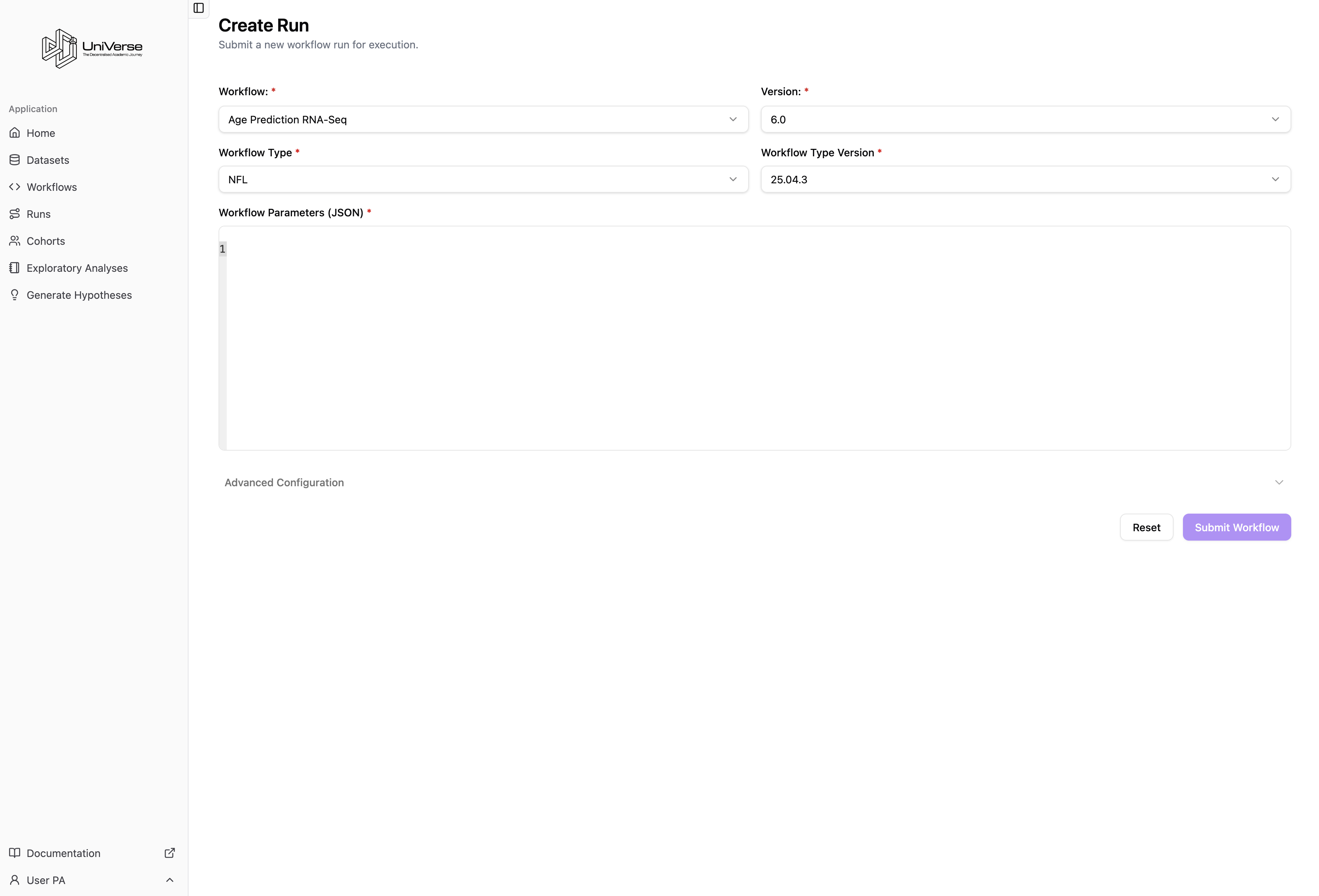Open the Workflow Type dropdown showing NFL
Image resolution: width=1319 pixels, height=896 pixels.
(x=483, y=180)
